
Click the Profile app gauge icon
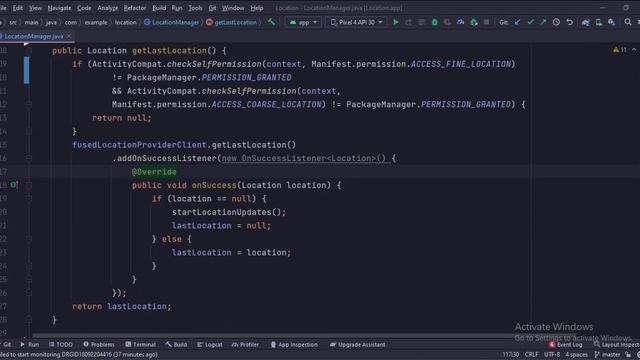pyautogui.click(x=460, y=22)
